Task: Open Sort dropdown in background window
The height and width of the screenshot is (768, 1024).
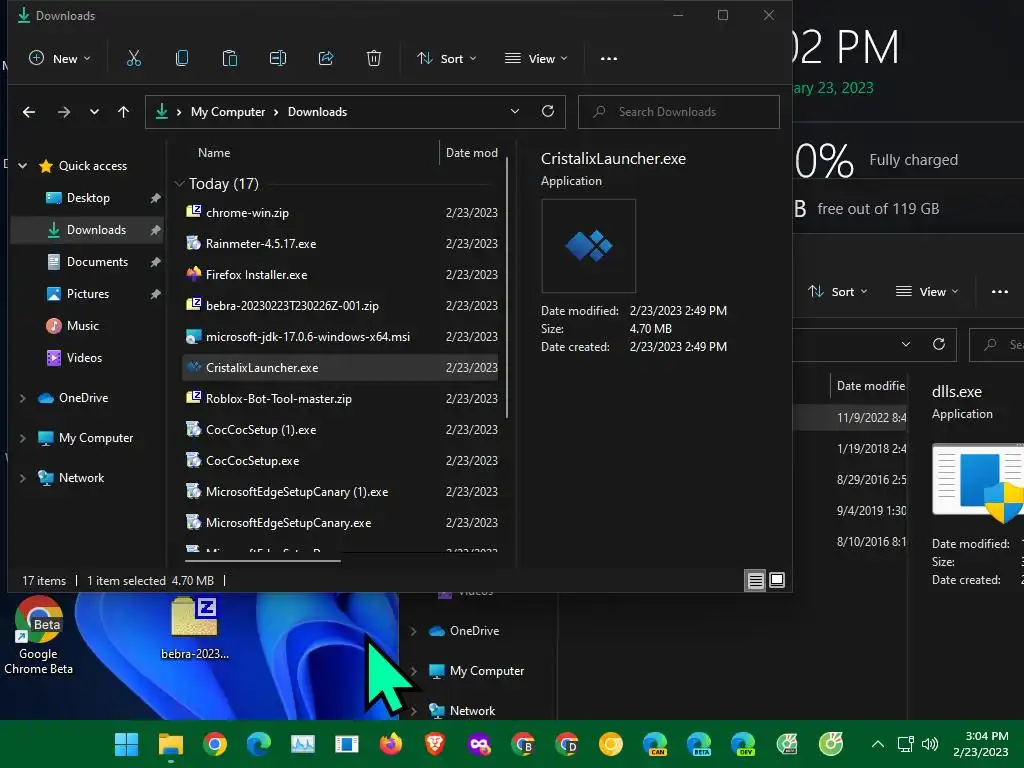Action: point(838,292)
